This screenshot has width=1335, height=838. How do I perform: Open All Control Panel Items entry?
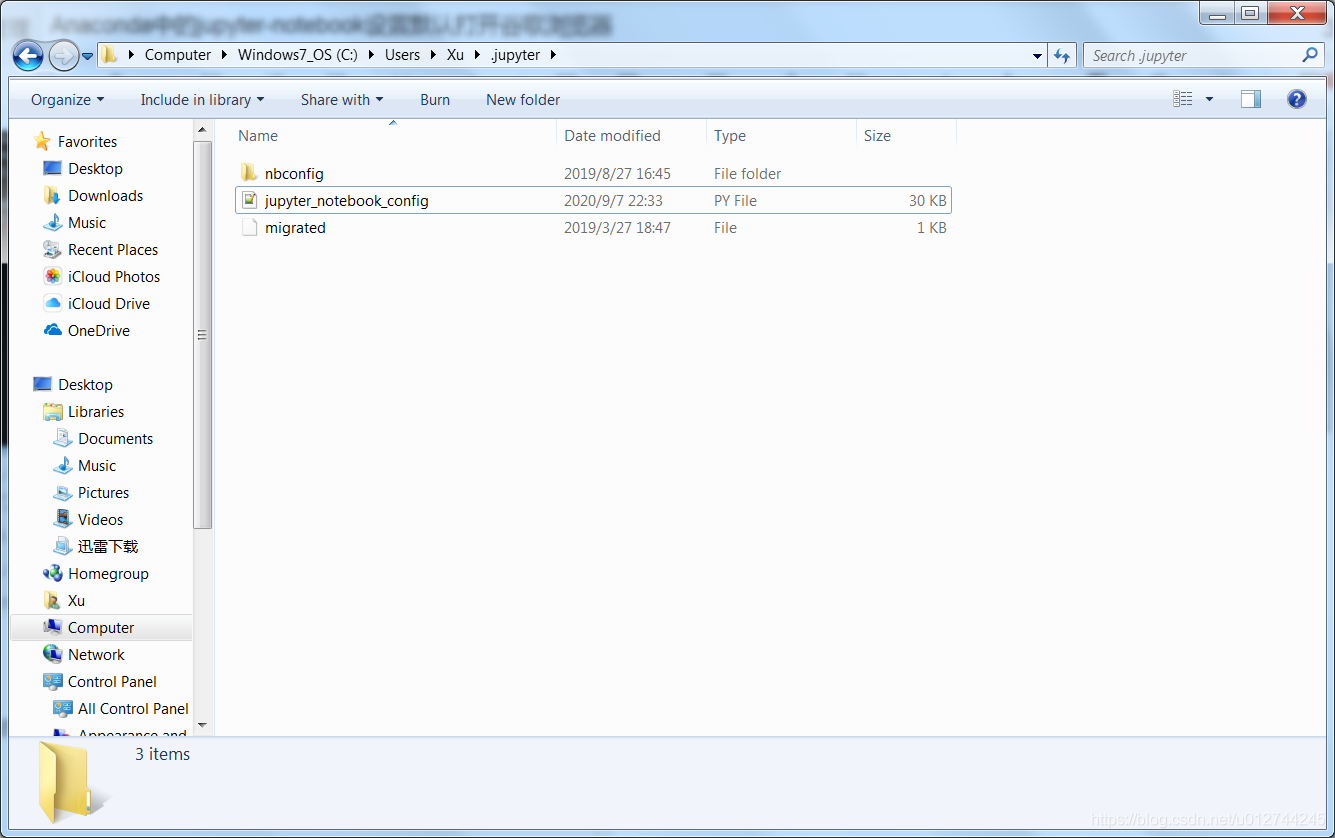coord(133,708)
